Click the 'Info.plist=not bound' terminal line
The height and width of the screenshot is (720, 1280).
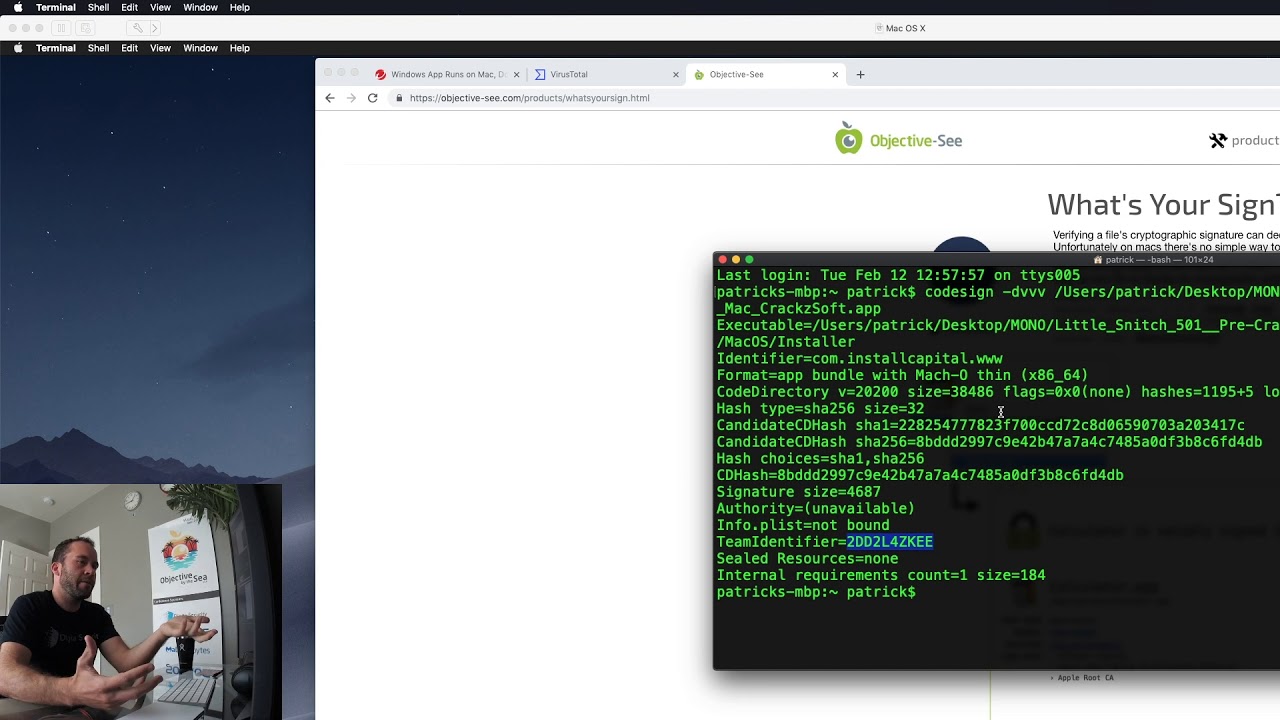point(802,525)
